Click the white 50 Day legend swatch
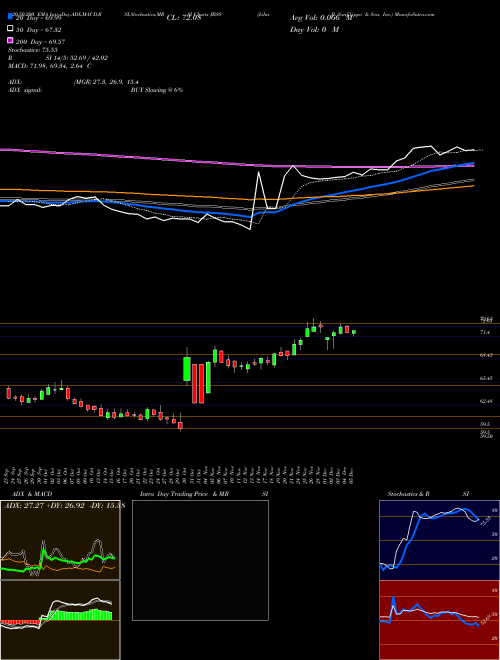This screenshot has width=500, height=660. click(10, 29)
